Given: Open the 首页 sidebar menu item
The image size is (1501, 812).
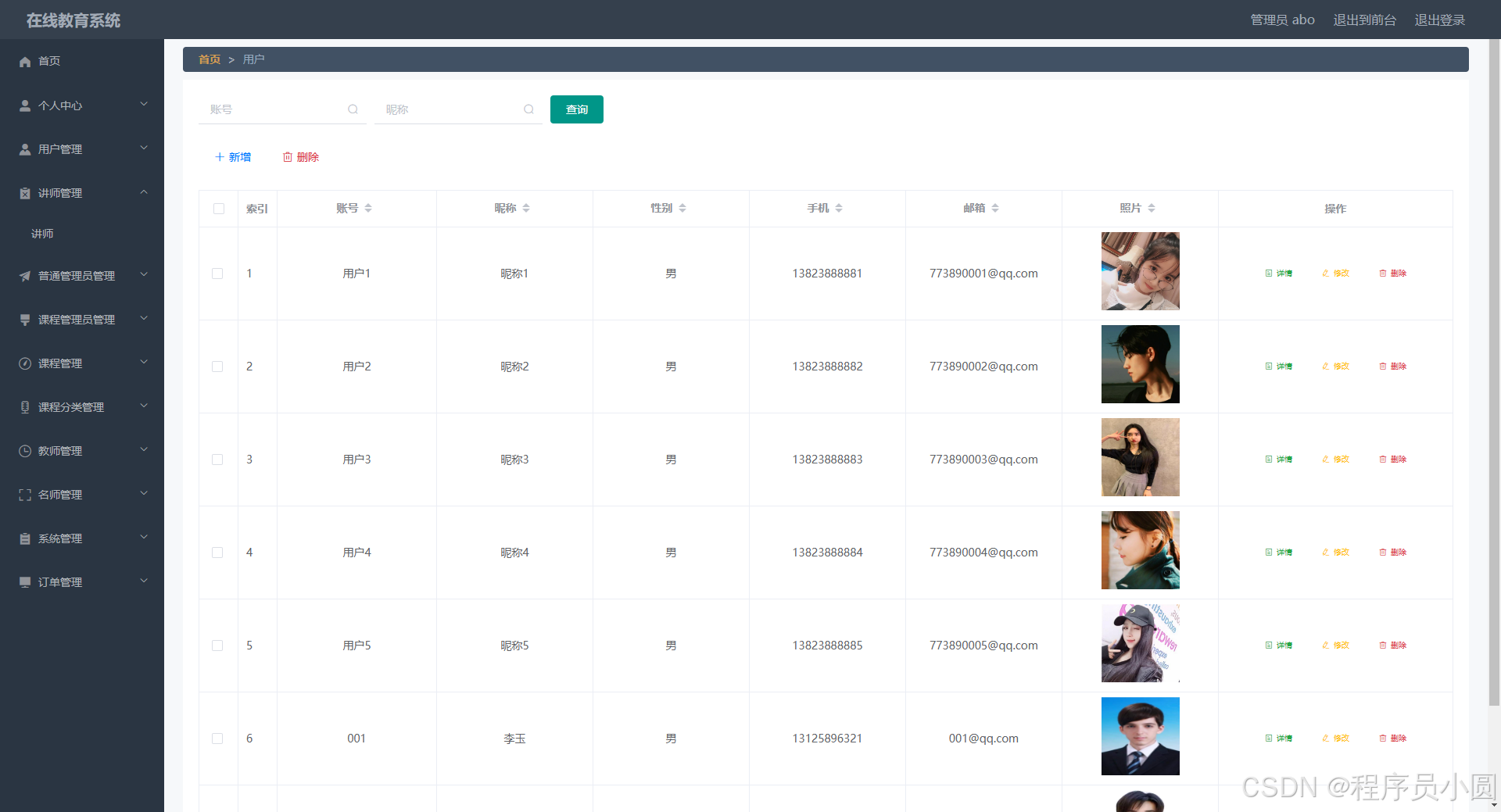Looking at the screenshot, I should coord(82,61).
